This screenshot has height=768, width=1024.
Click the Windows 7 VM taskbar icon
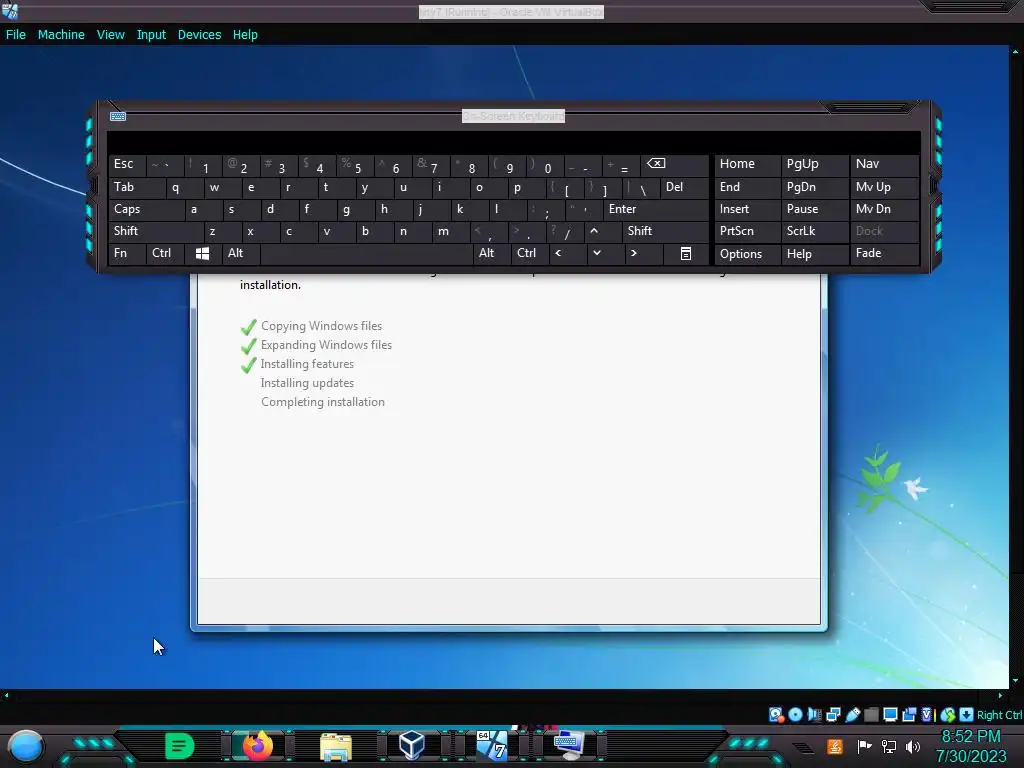point(492,745)
